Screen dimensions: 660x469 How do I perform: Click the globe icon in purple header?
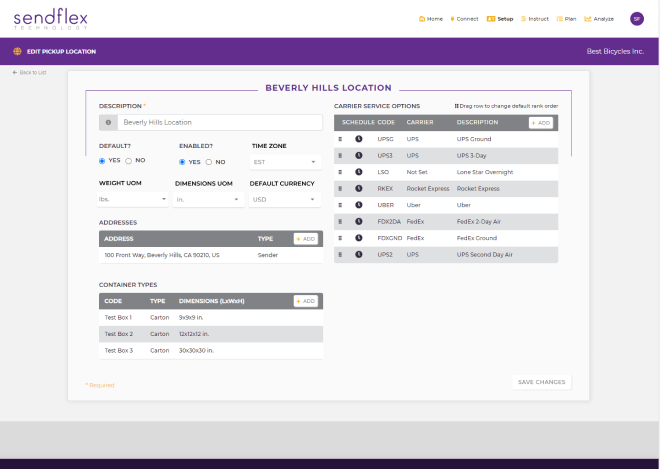click(x=17, y=51)
